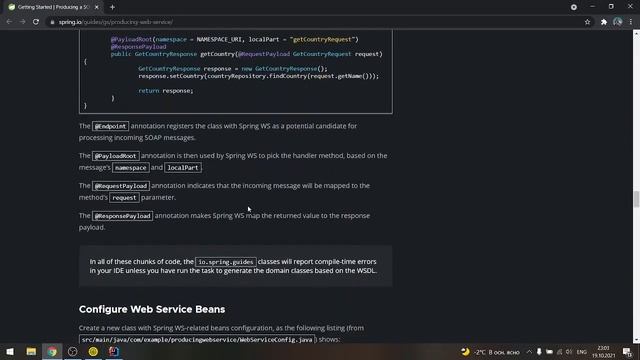The width and height of the screenshot is (640, 360).
Task: Select the Getting Started | Producing a SOAP tab
Action: [53, 7]
